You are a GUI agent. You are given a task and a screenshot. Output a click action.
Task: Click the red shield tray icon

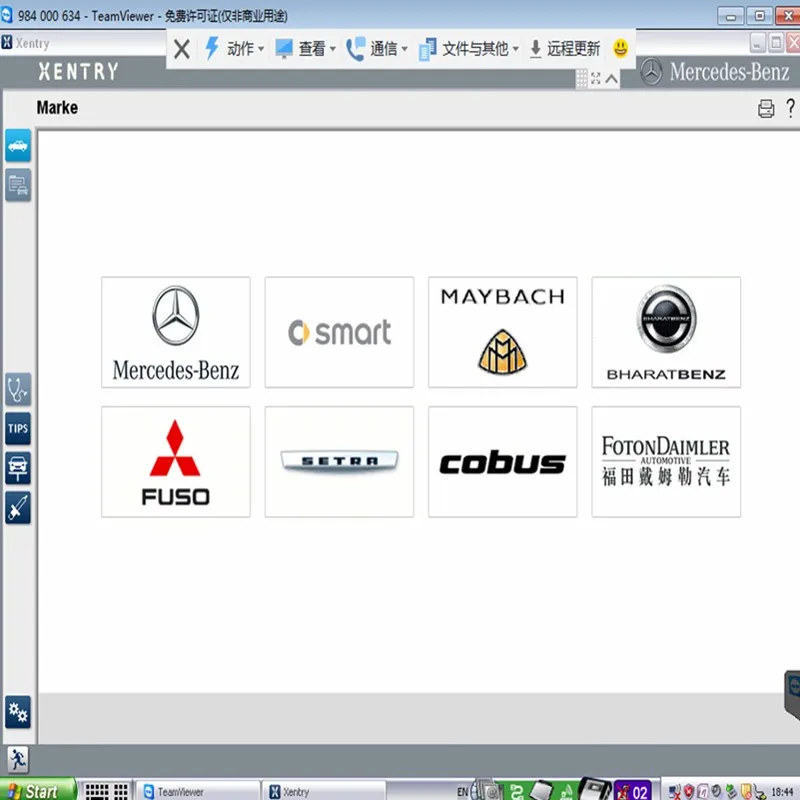pyautogui.click(x=689, y=791)
